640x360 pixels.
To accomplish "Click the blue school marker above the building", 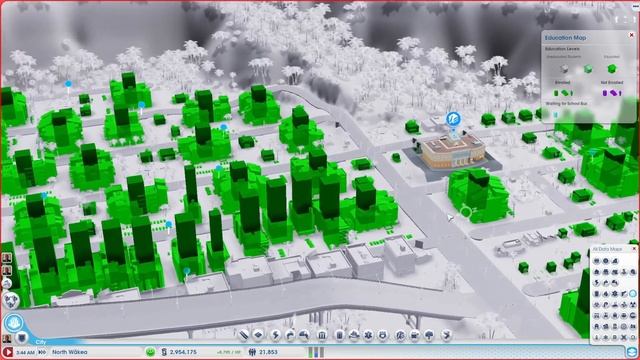I will [x=453, y=120].
